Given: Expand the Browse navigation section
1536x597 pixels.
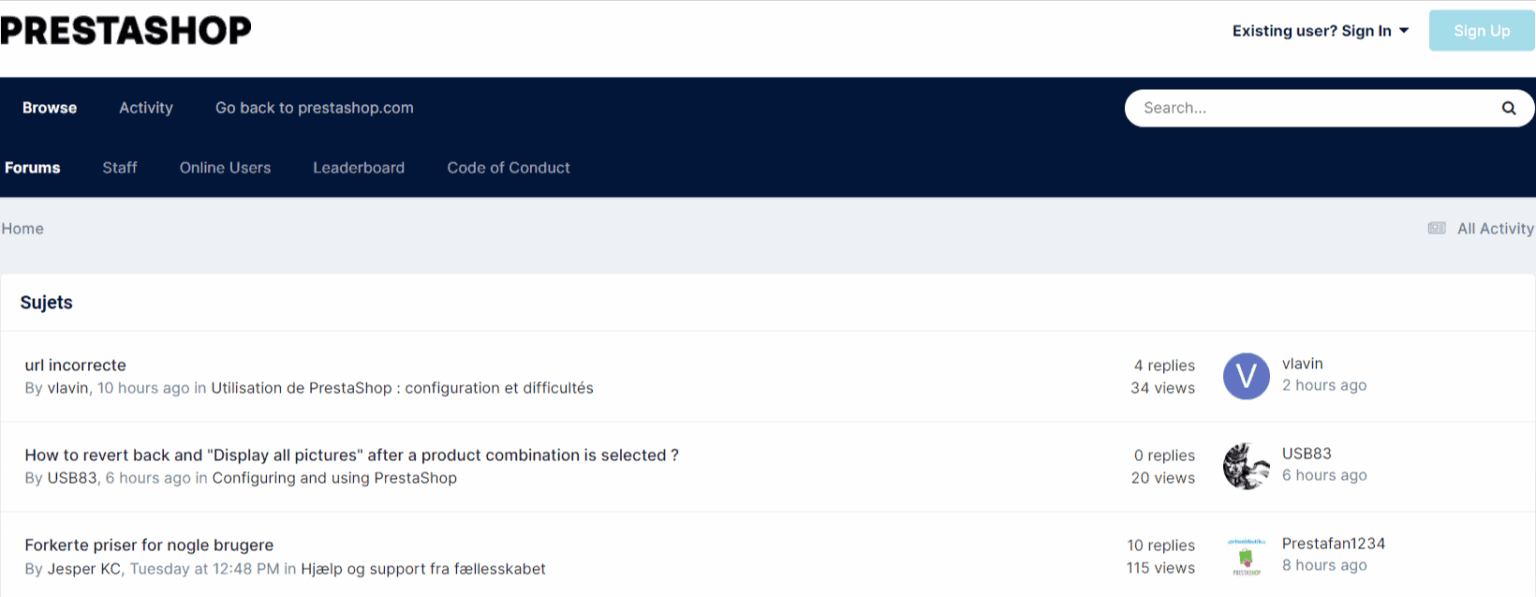Looking at the screenshot, I should click(48, 107).
